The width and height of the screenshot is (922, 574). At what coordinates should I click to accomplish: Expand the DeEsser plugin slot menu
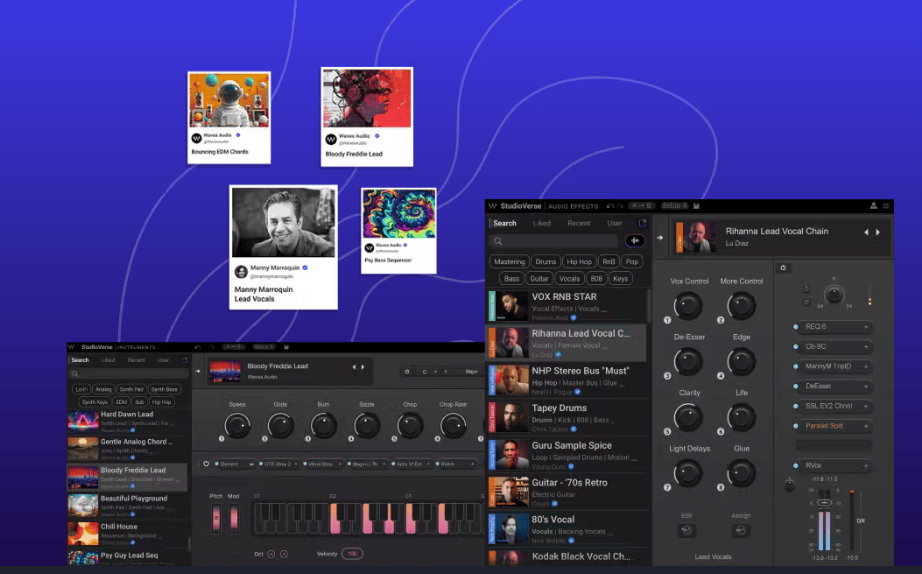pos(866,386)
